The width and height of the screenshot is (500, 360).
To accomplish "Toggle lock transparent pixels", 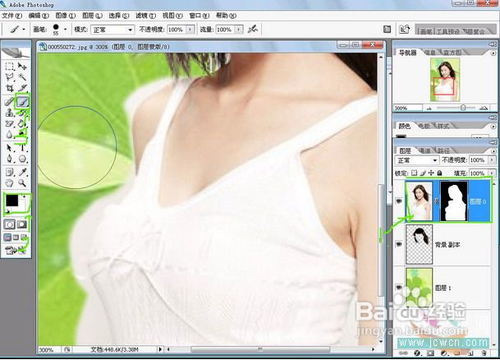I will click(x=414, y=173).
